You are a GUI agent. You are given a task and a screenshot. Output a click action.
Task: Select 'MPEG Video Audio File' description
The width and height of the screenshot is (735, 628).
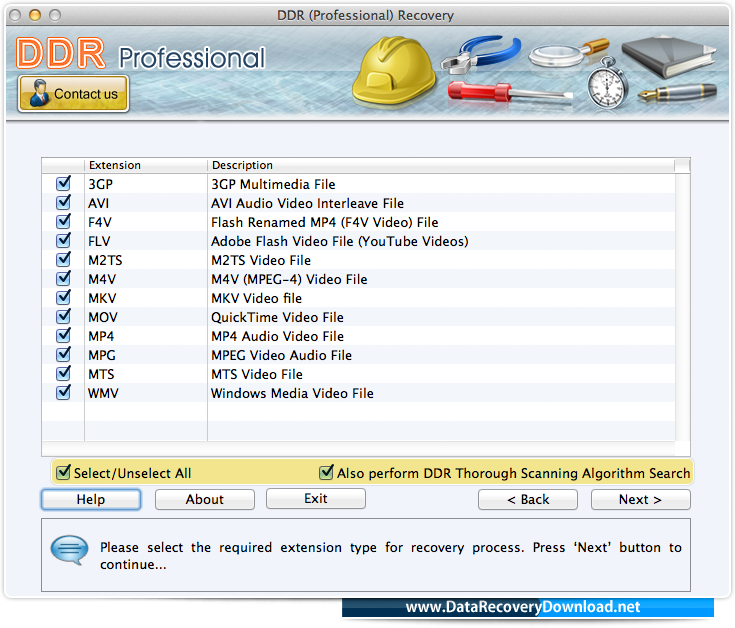click(281, 355)
